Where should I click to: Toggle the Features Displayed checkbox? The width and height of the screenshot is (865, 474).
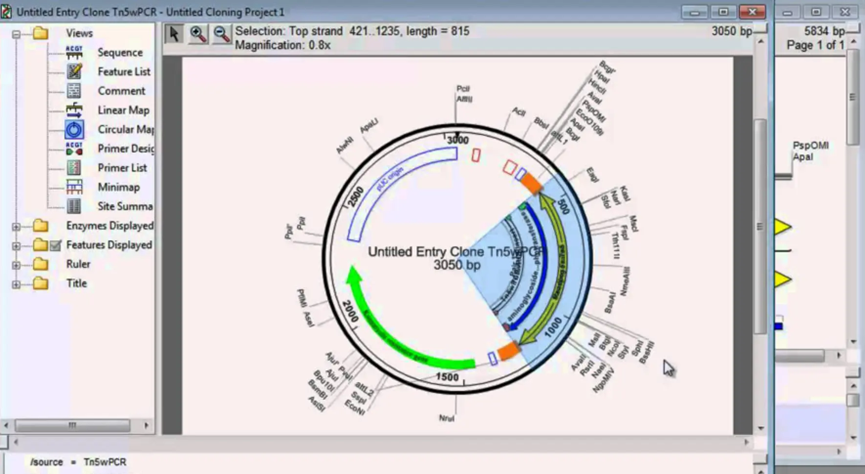point(55,245)
